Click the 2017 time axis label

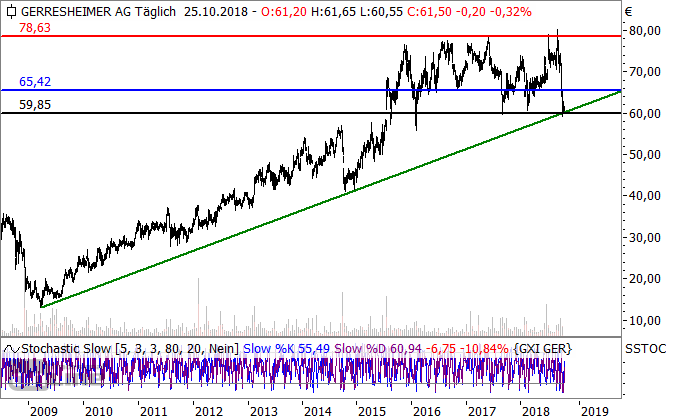pos(482,411)
